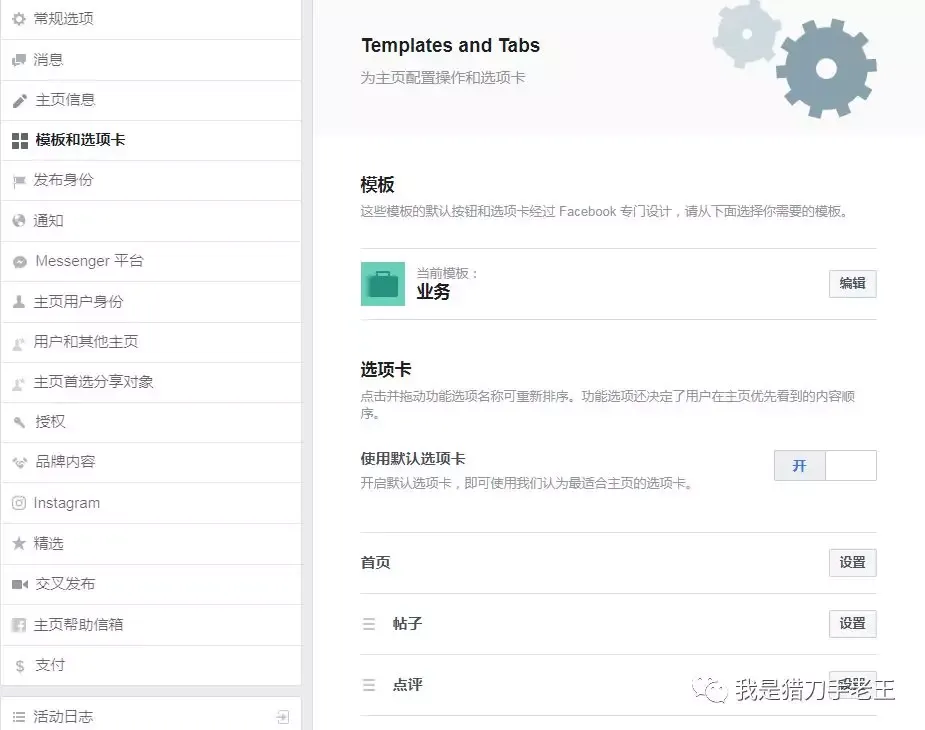Viewport: 925px width, 730px height.
Task: Click the pencil icon beside 主页信息
Action: pos(19,100)
